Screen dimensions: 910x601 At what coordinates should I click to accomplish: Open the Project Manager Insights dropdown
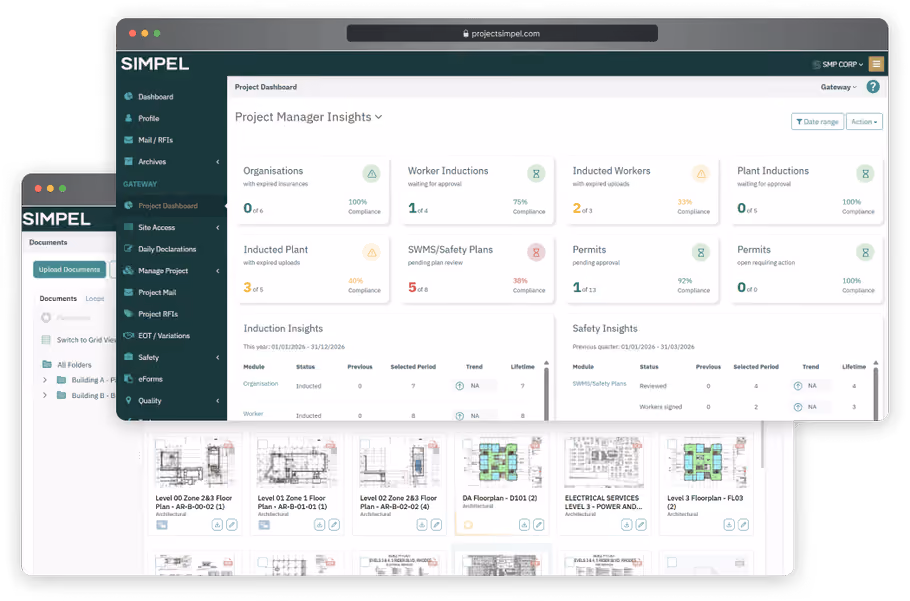tap(309, 117)
